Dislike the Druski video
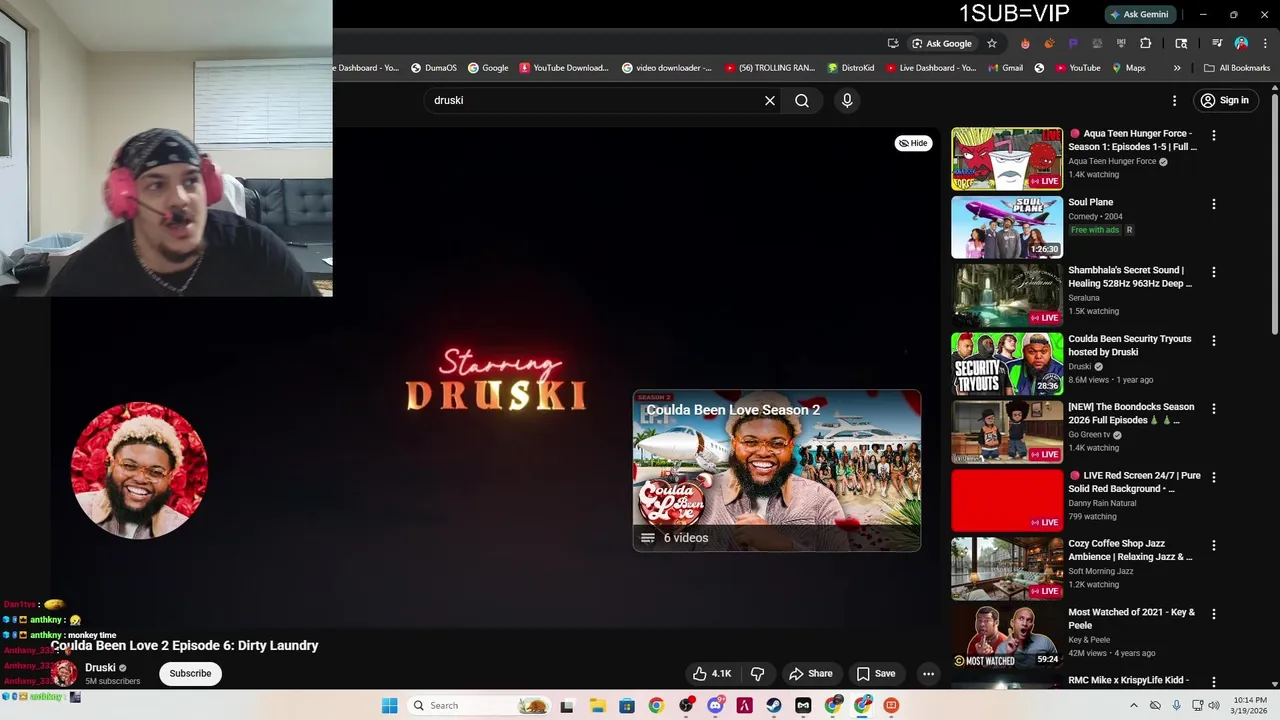Screen dimensions: 1280x720 tap(757, 673)
